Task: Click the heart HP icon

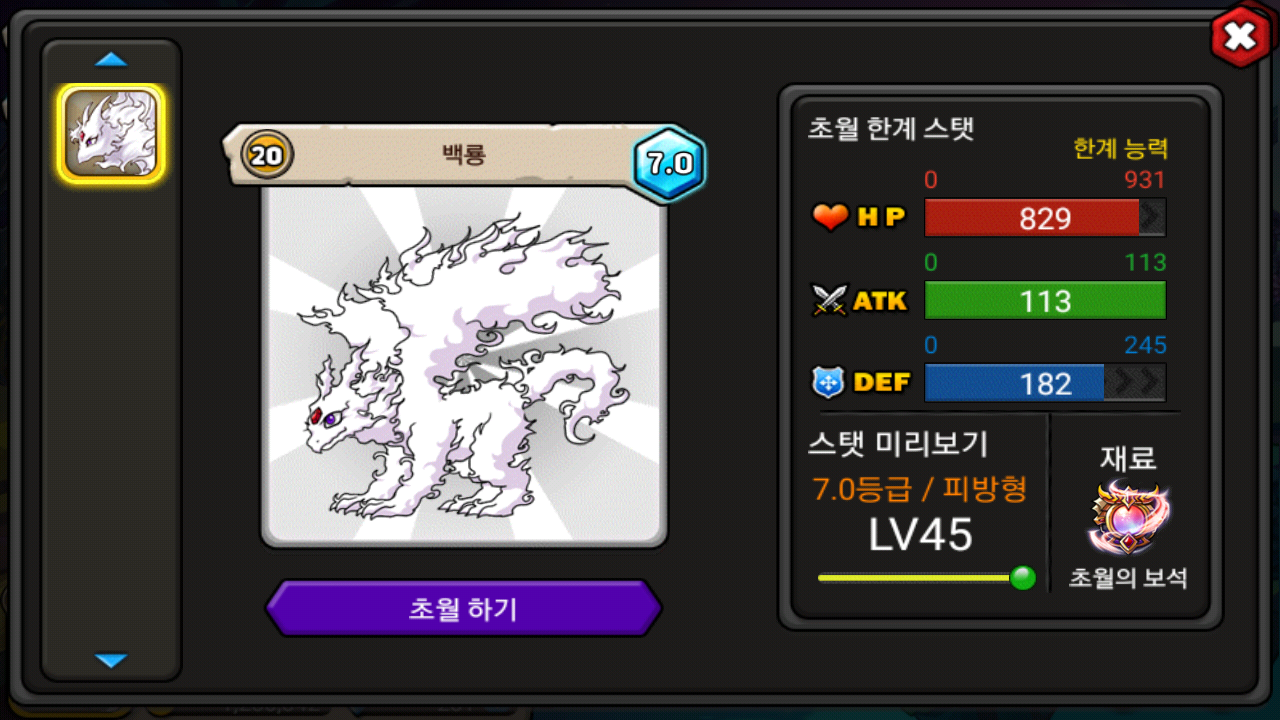Action: pyautogui.click(x=830, y=217)
